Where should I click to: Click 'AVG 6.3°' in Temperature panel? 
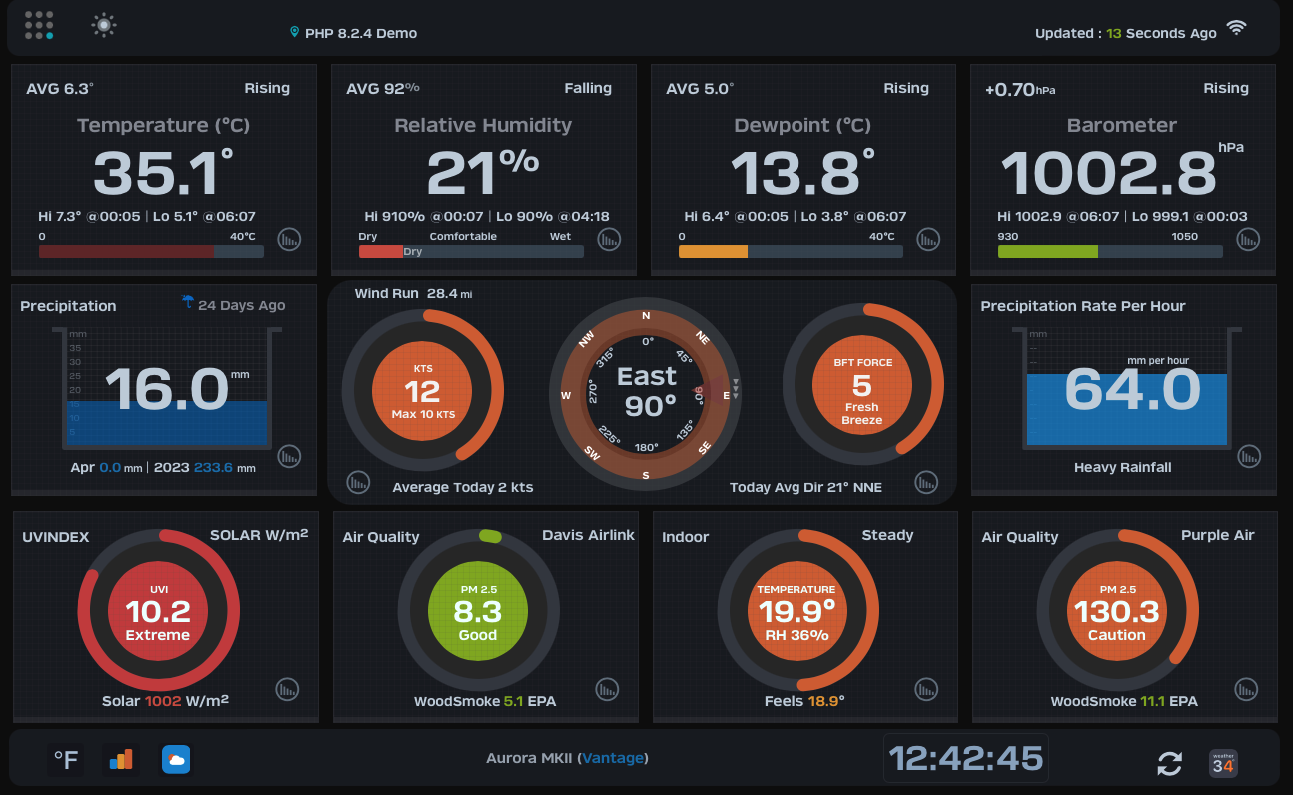(x=59, y=88)
